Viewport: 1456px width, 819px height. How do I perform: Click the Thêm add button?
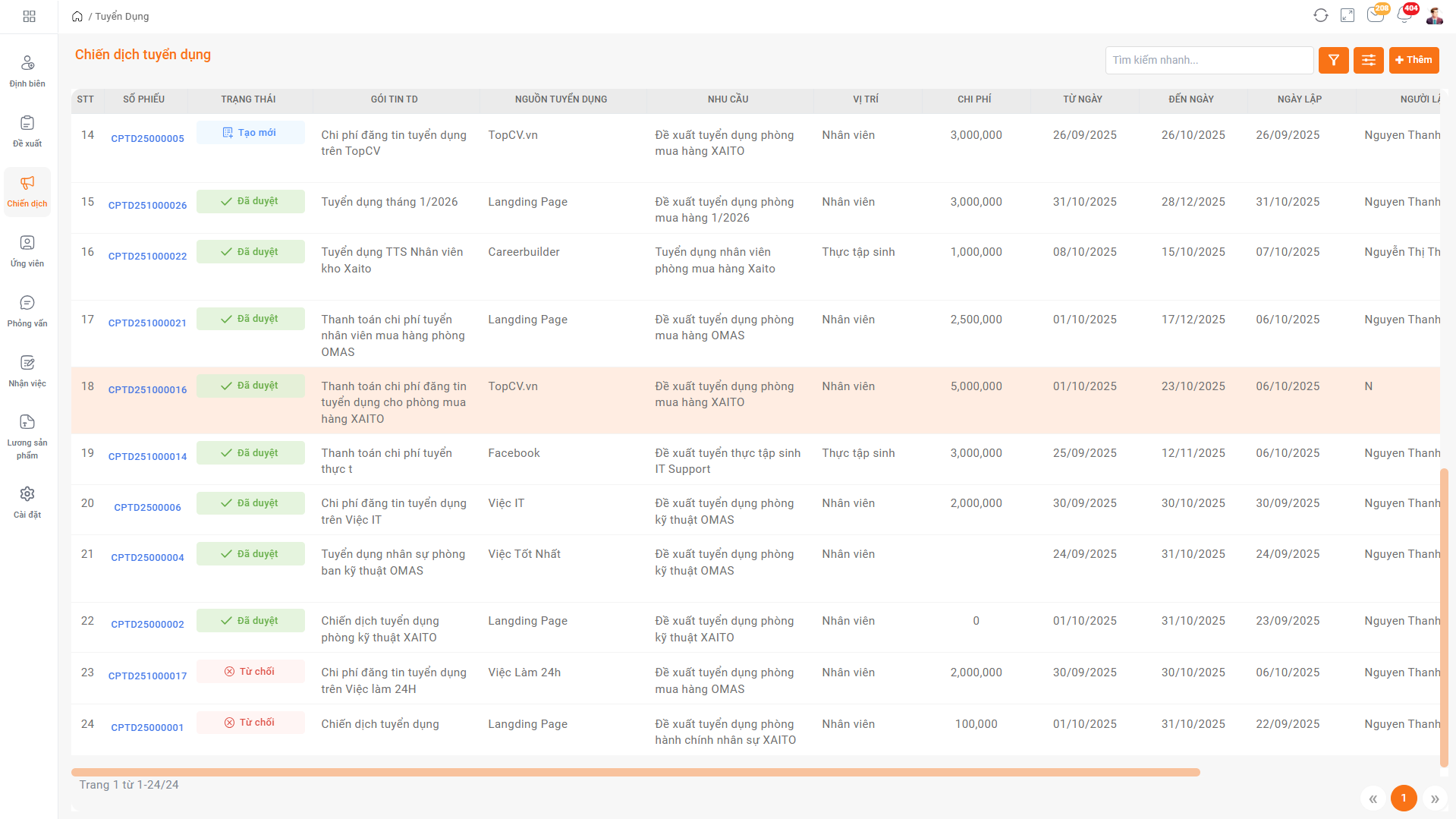(1414, 60)
